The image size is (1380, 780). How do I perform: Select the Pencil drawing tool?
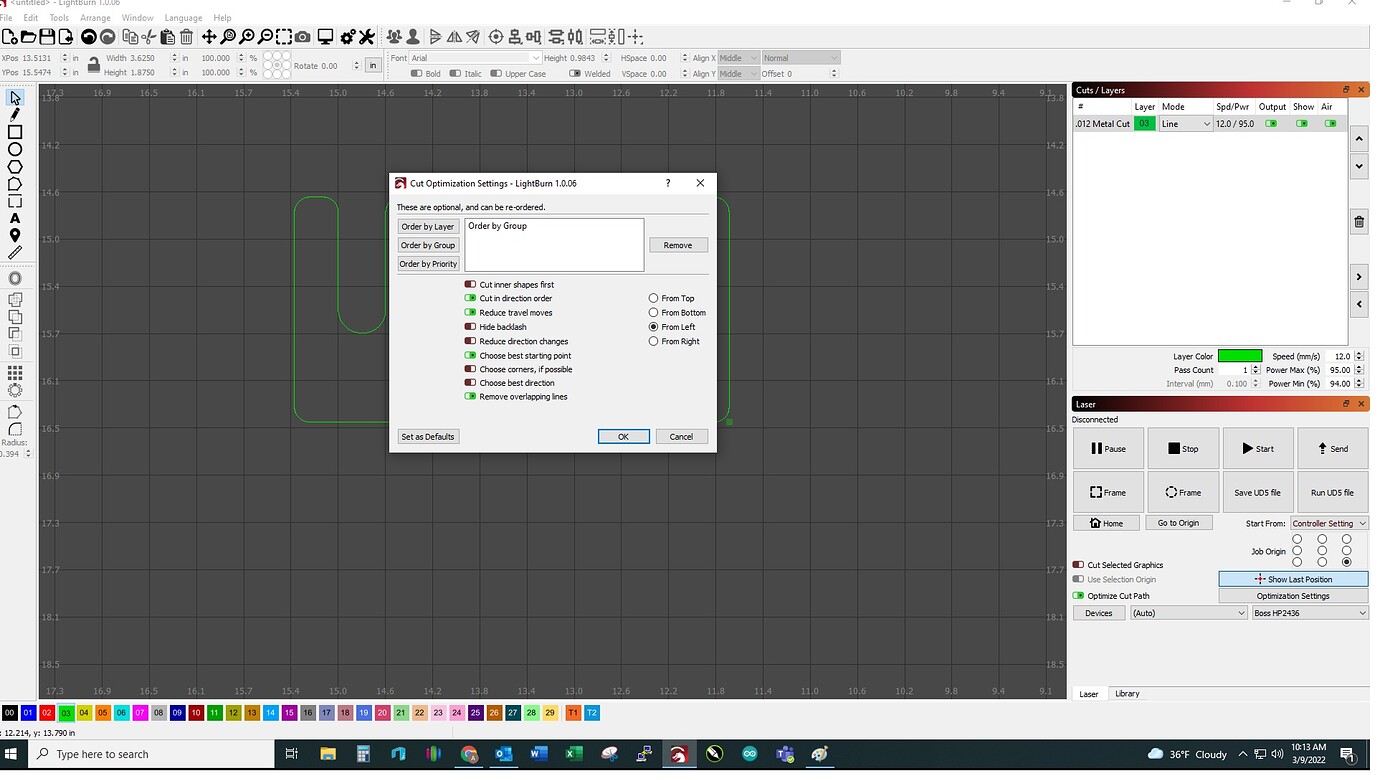click(14, 114)
